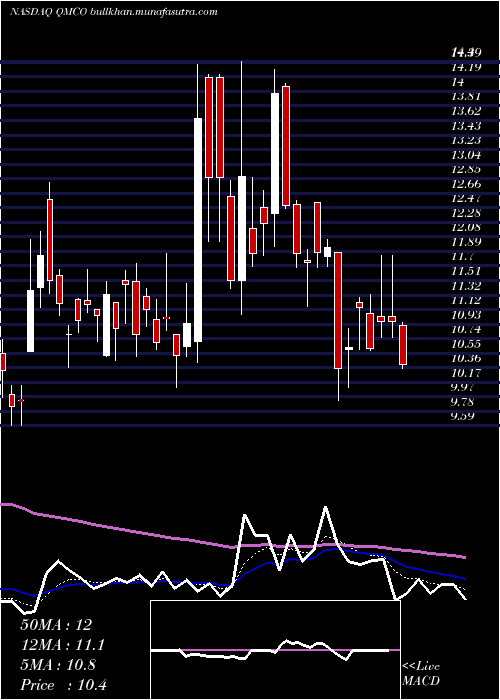The image size is (500, 700).
Task: Select the 10.36 price axis label
Action: 466,358
